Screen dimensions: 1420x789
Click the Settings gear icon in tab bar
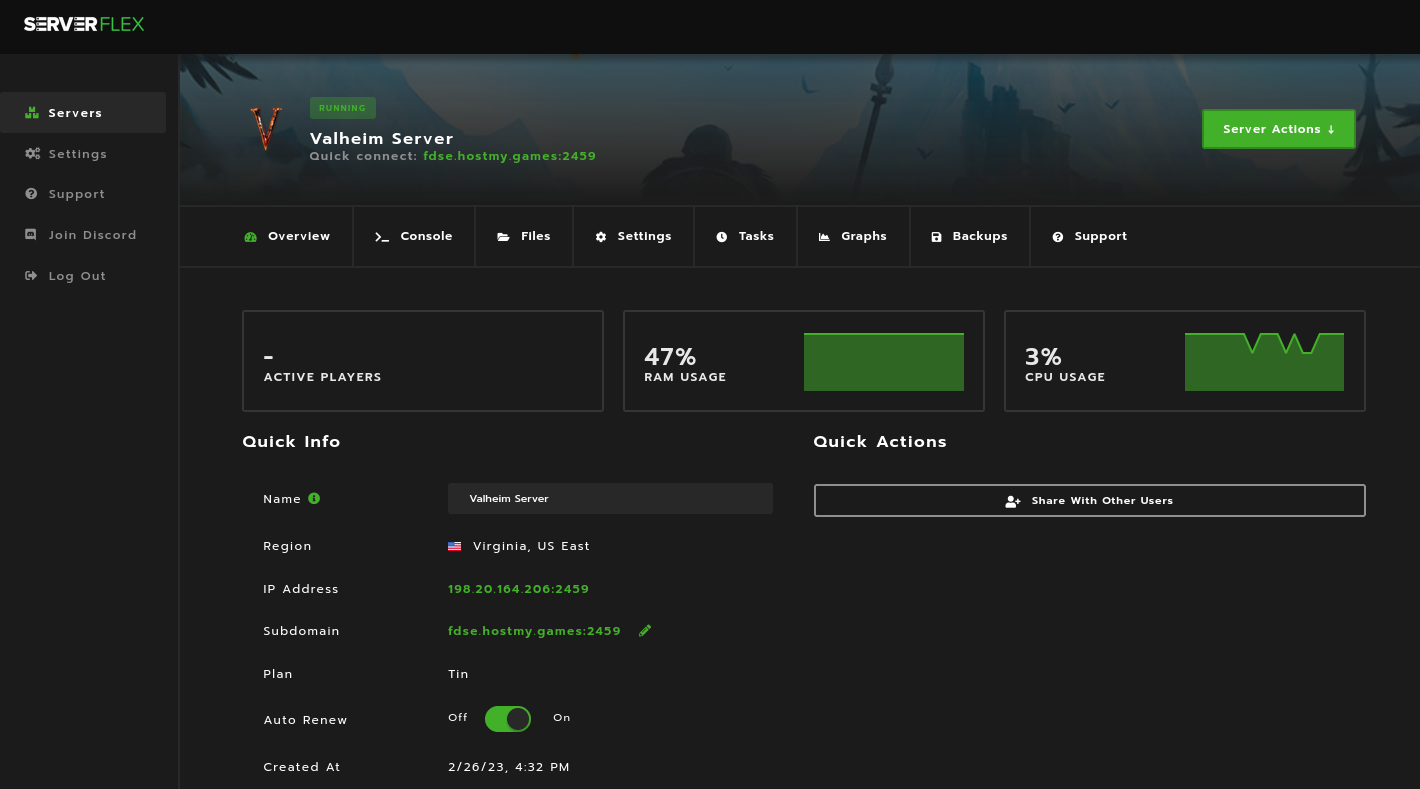pos(601,237)
